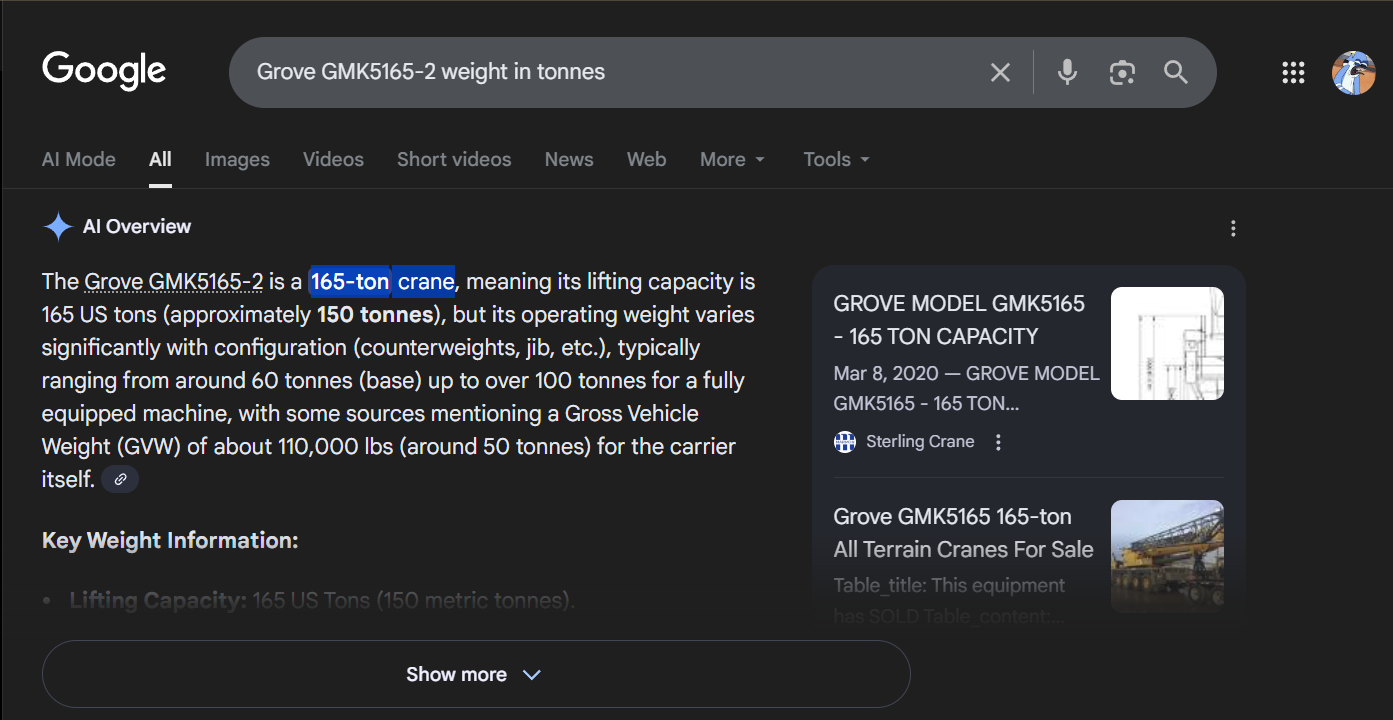Screen dimensions: 1393x720
Task: Click the magnifying glass search icon
Action: click(x=1176, y=72)
